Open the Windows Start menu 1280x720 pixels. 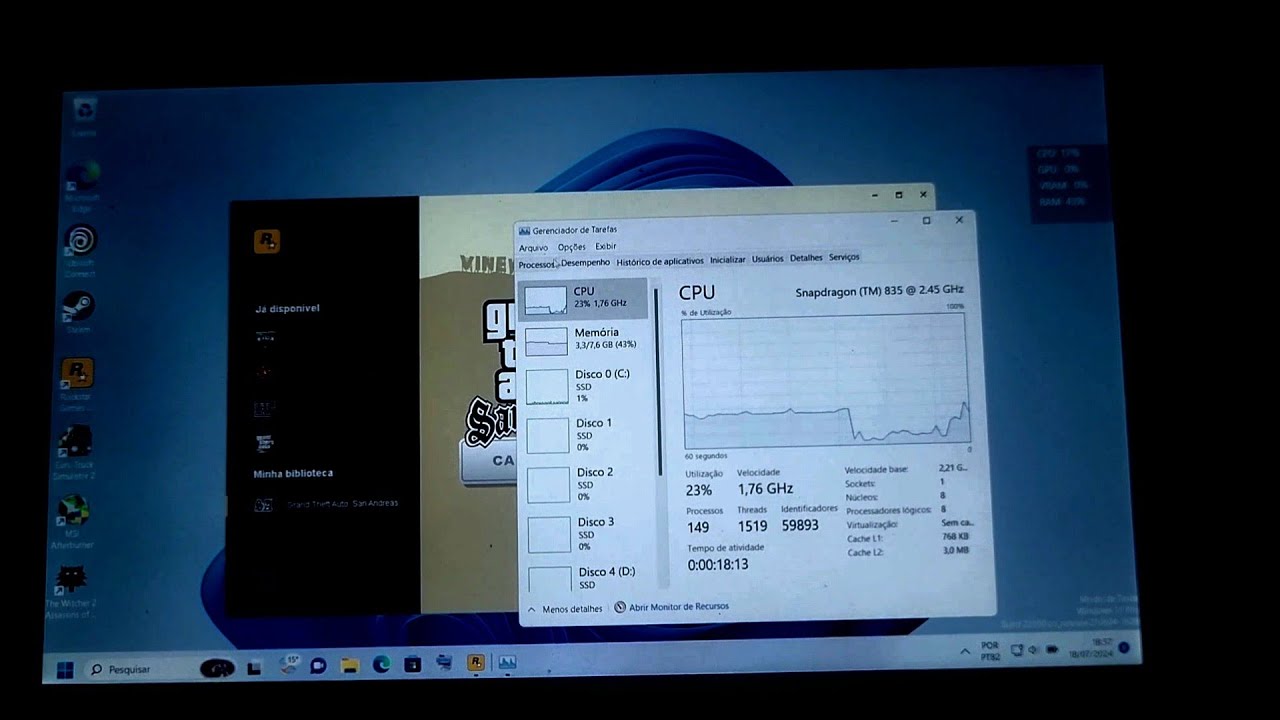tap(65, 670)
